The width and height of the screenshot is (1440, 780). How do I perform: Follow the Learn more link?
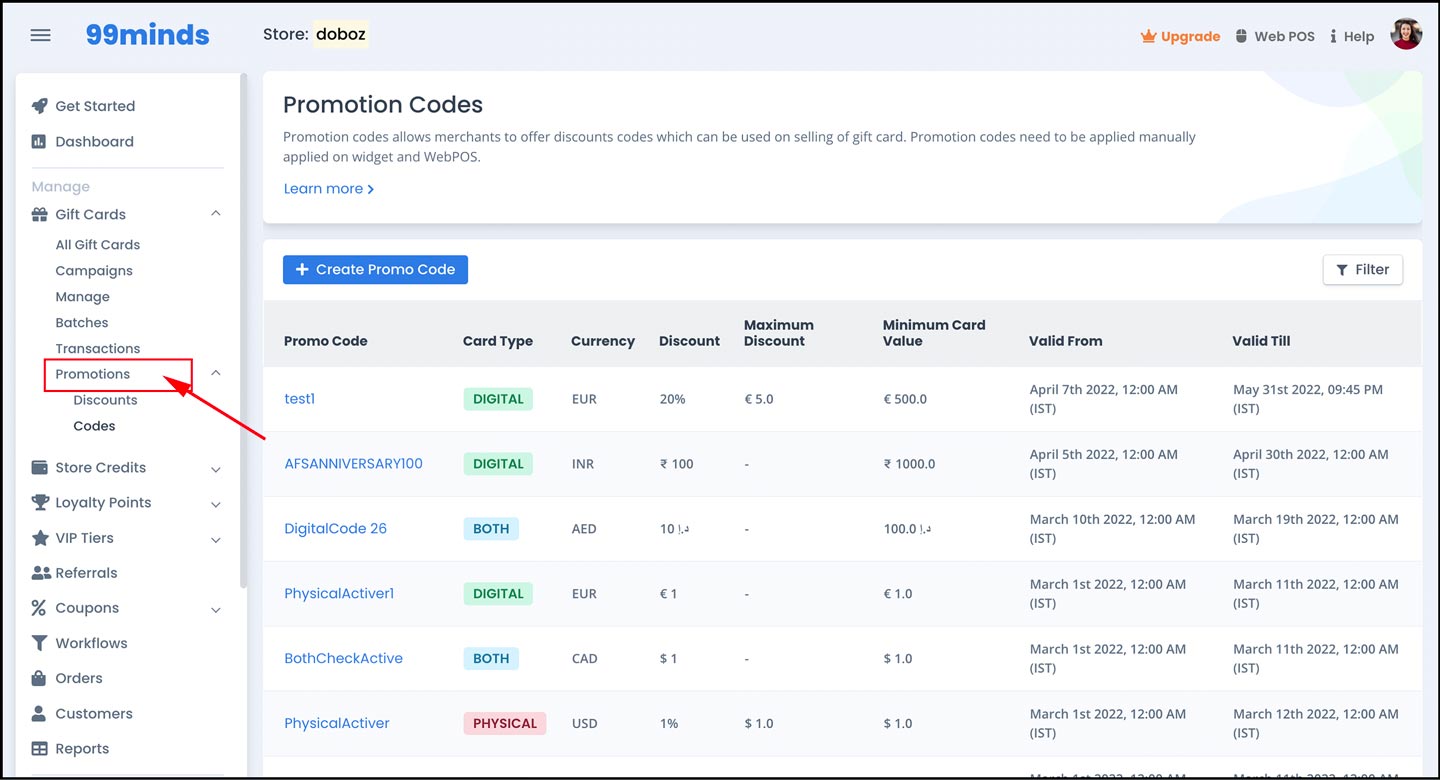(x=328, y=188)
